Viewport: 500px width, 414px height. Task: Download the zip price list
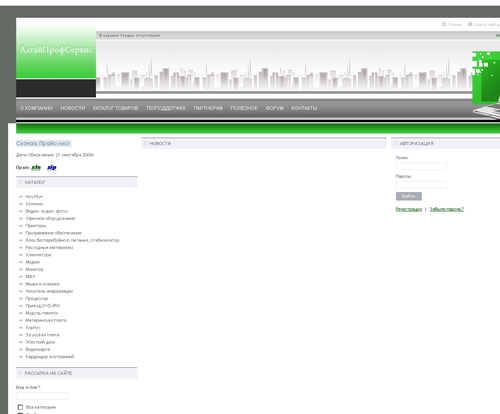click(x=52, y=167)
